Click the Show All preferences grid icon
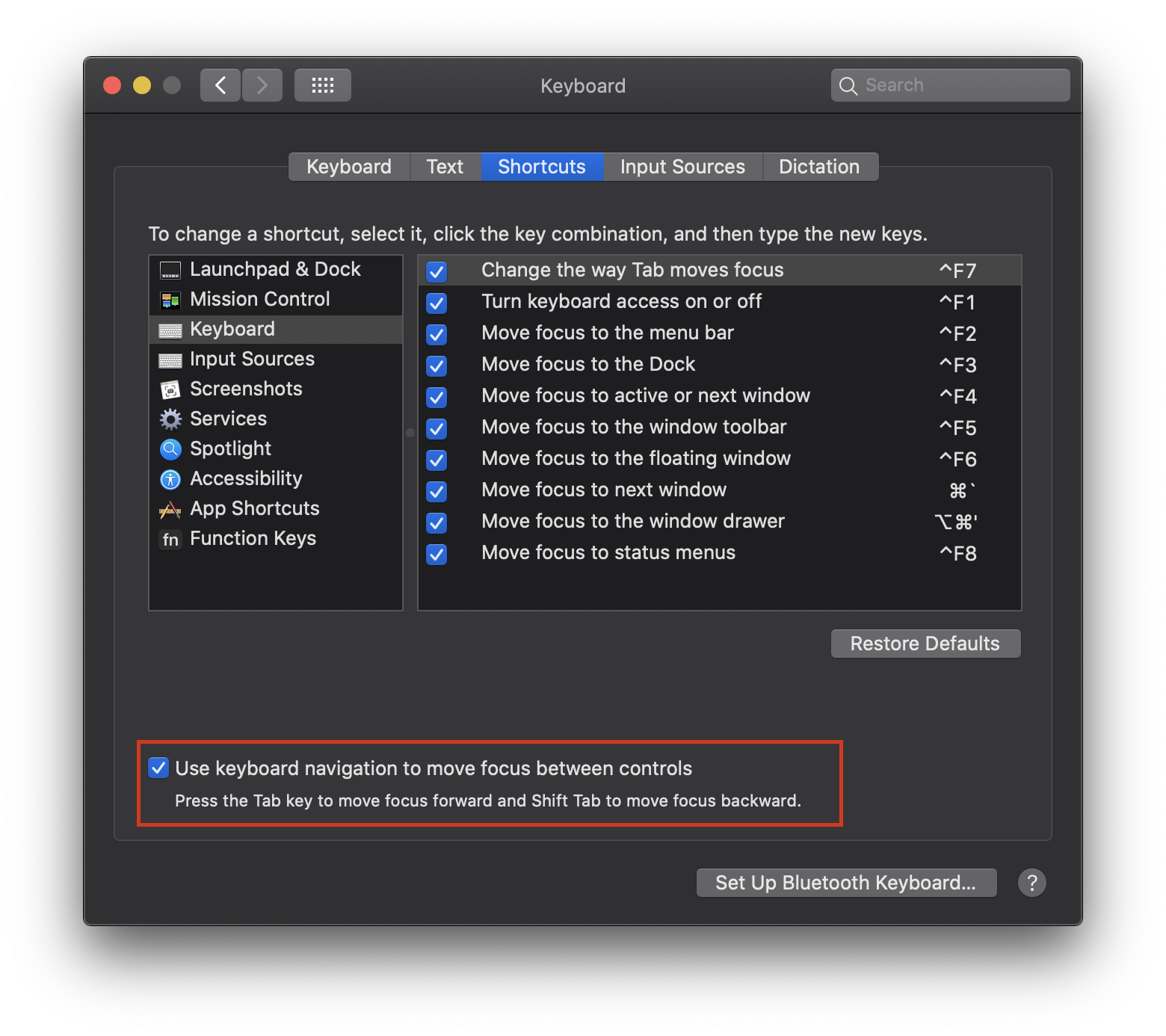Screen dimensions: 1166x1036 322,84
